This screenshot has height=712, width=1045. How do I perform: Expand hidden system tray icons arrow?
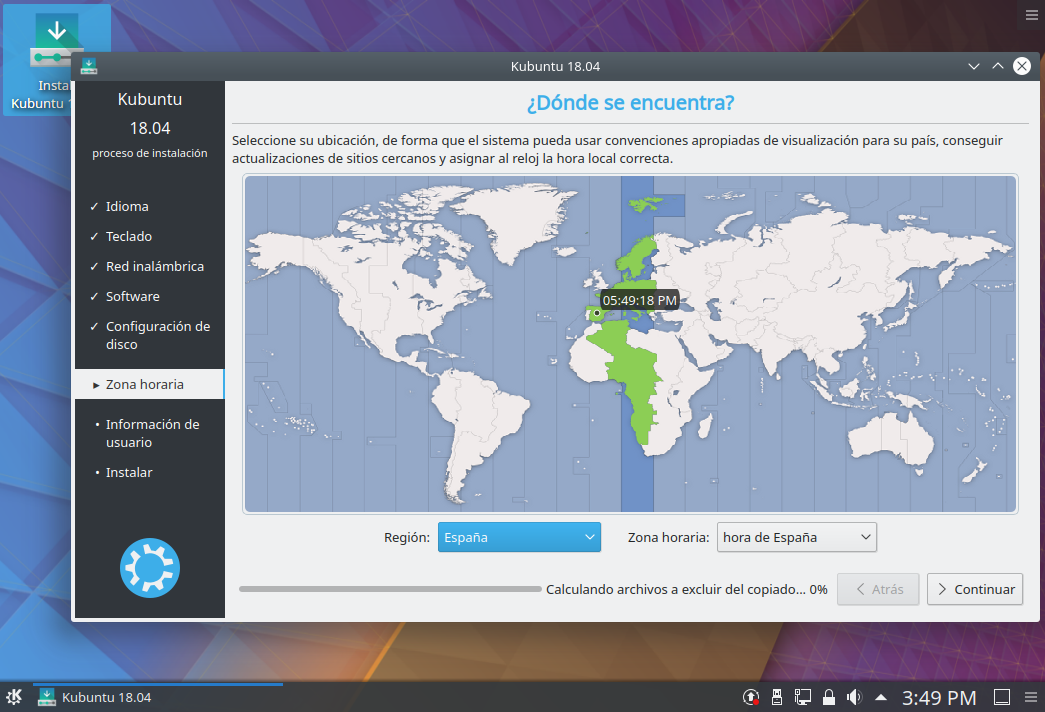click(x=880, y=697)
